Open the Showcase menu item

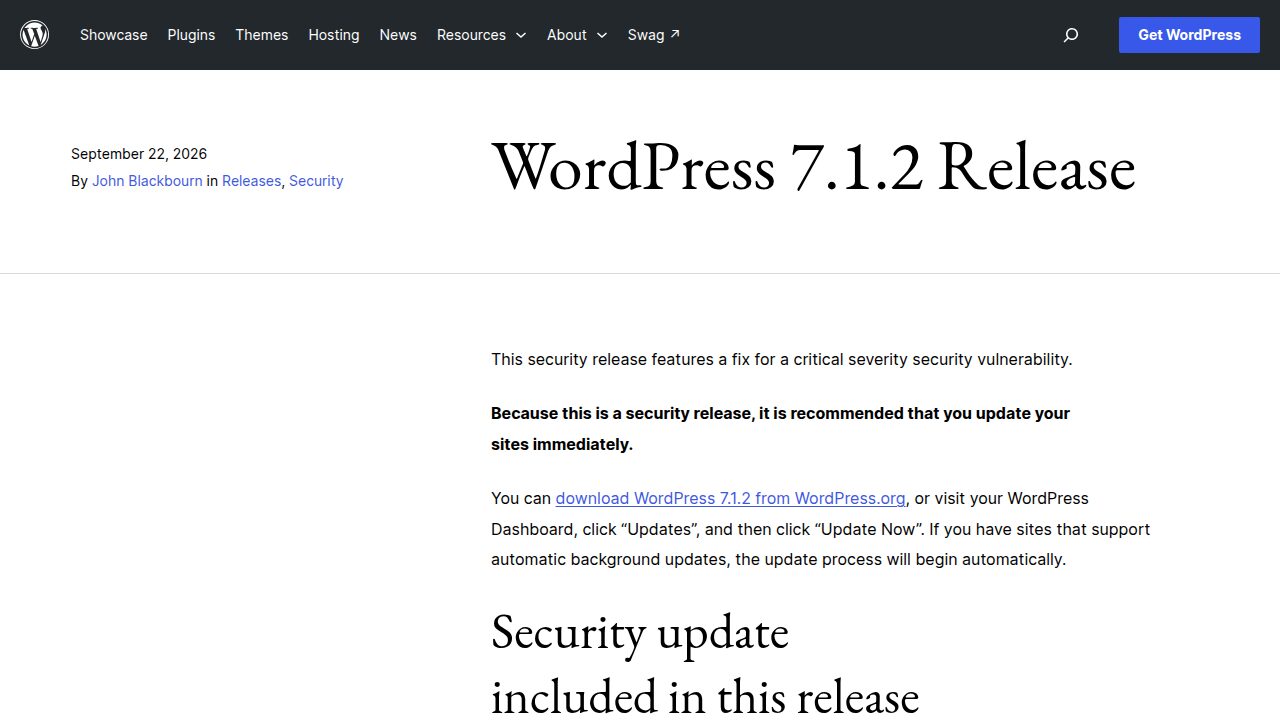pos(114,35)
